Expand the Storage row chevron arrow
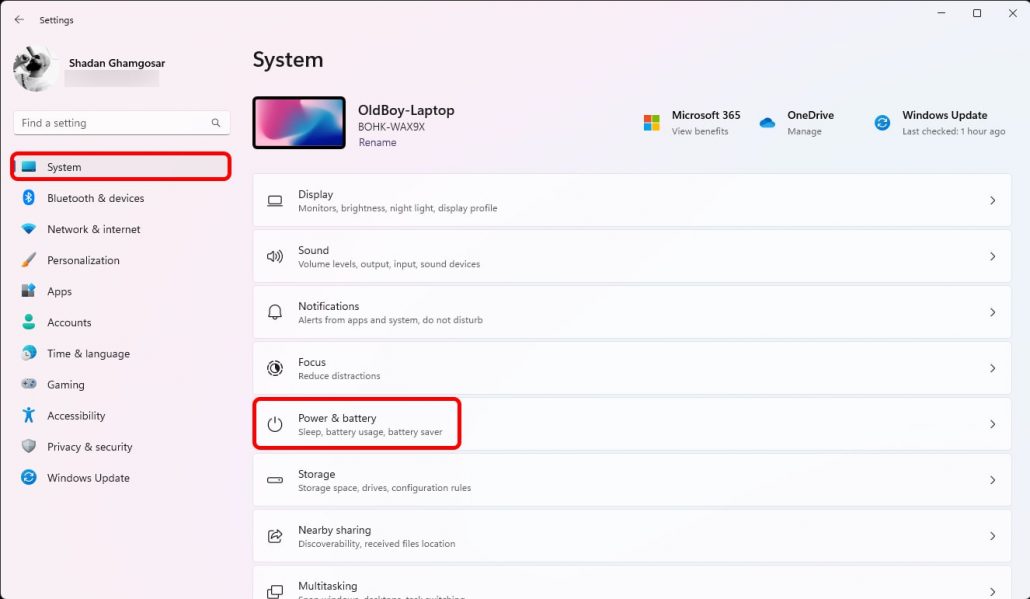This screenshot has width=1030, height=599. click(x=992, y=481)
